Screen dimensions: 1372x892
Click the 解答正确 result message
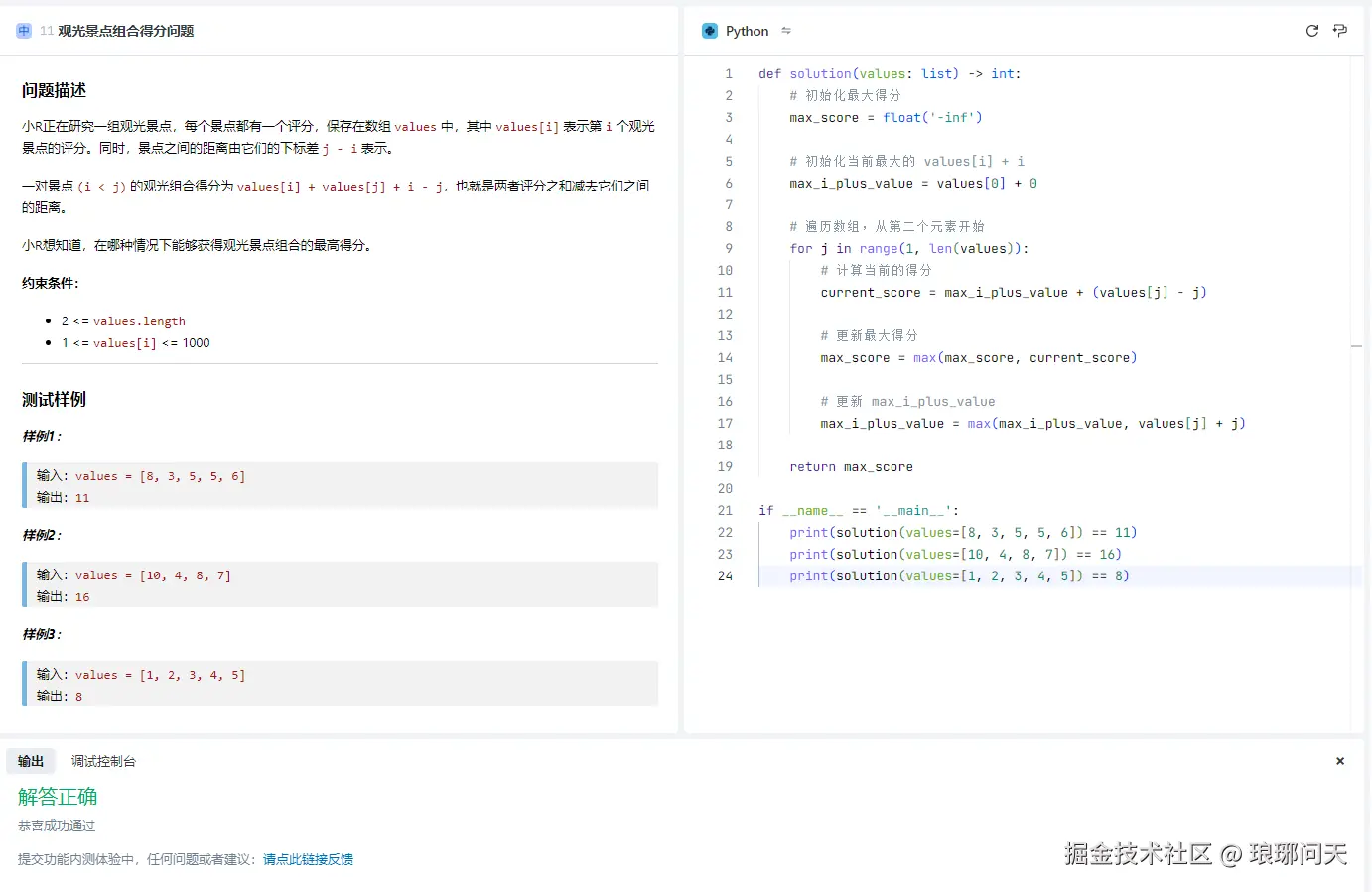pos(58,797)
